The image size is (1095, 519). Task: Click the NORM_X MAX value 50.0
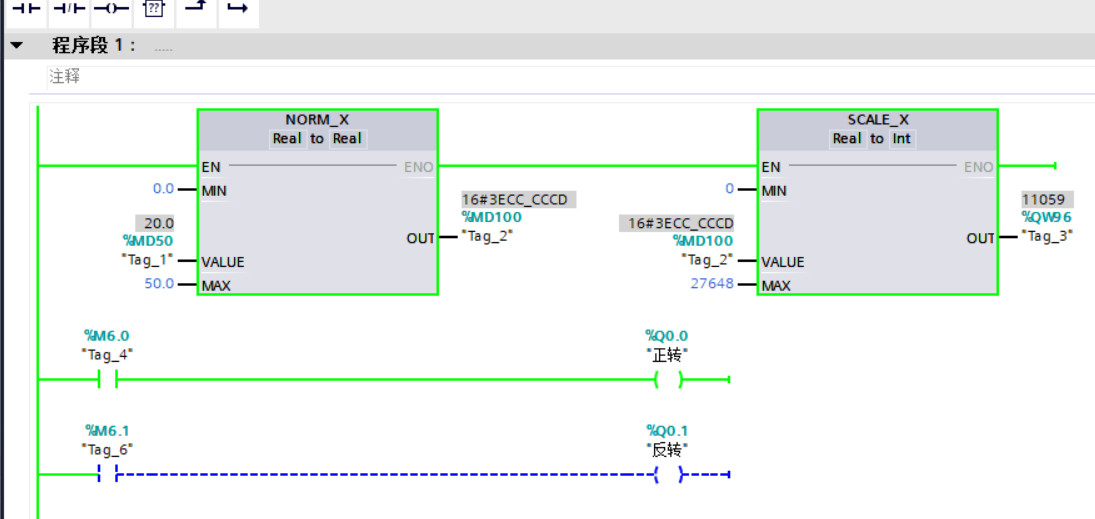158,284
